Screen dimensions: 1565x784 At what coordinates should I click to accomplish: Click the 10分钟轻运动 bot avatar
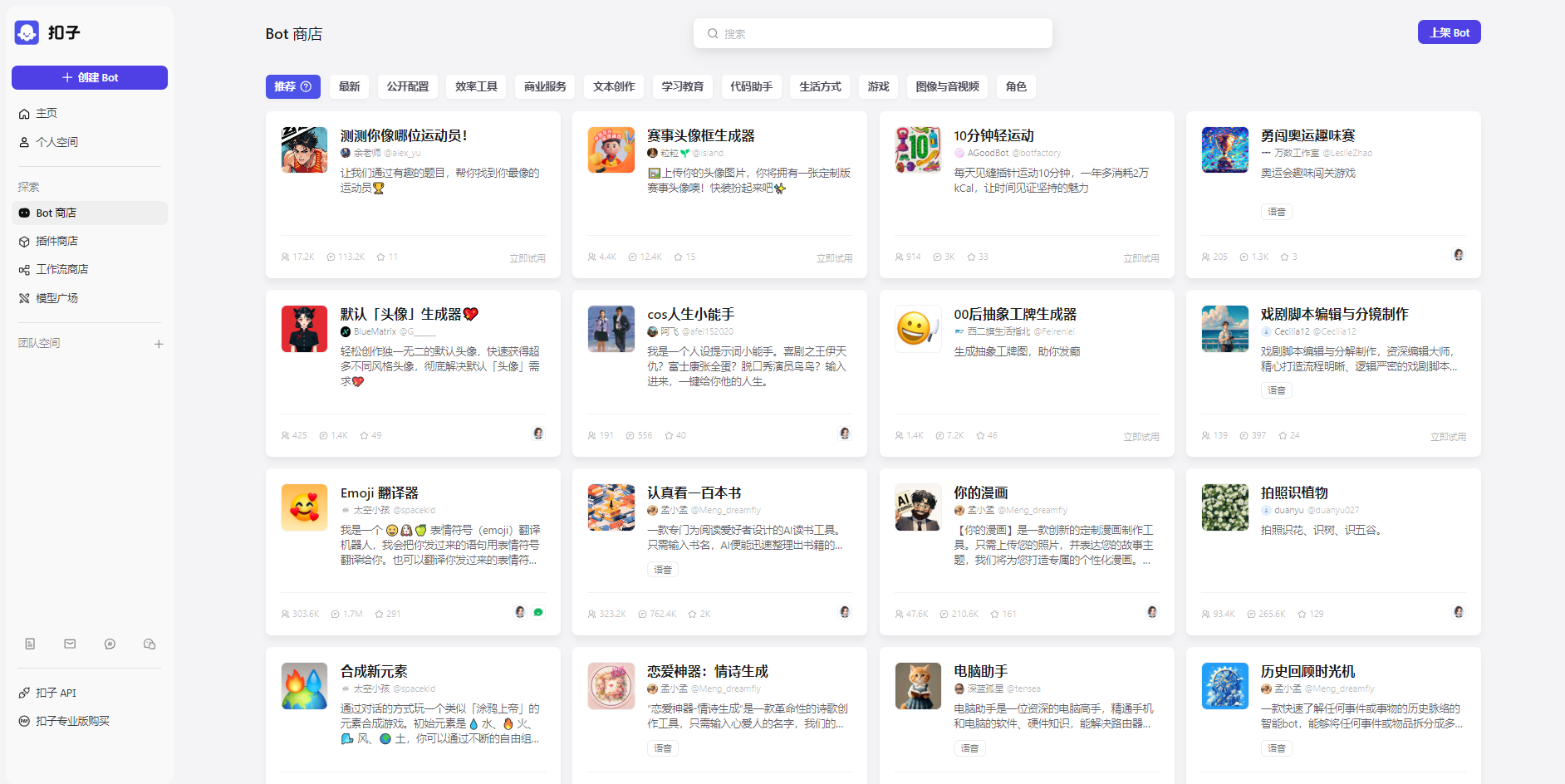(x=918, y=149)
